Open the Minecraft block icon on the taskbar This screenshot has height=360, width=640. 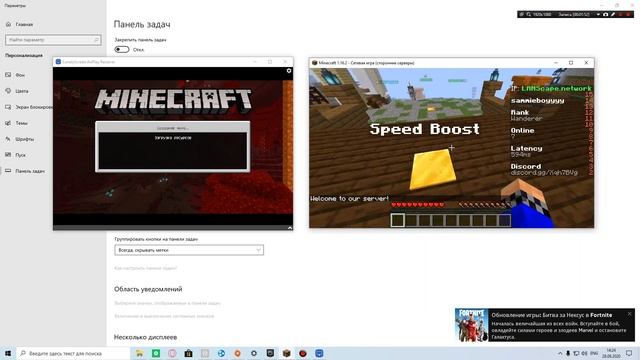point(287,353)
